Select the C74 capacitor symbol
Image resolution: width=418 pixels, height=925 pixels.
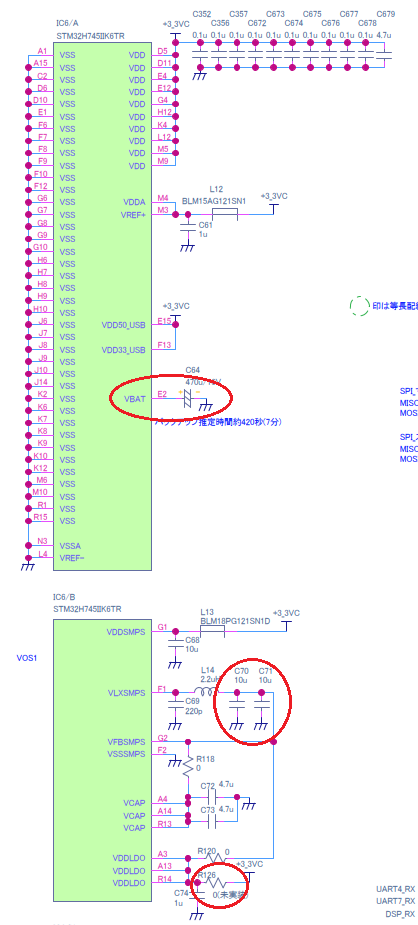(x=198, y=896)
